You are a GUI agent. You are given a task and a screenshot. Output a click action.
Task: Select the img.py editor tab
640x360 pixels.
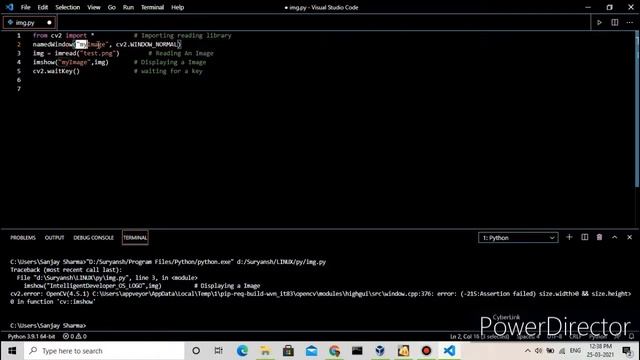[30, 22]
